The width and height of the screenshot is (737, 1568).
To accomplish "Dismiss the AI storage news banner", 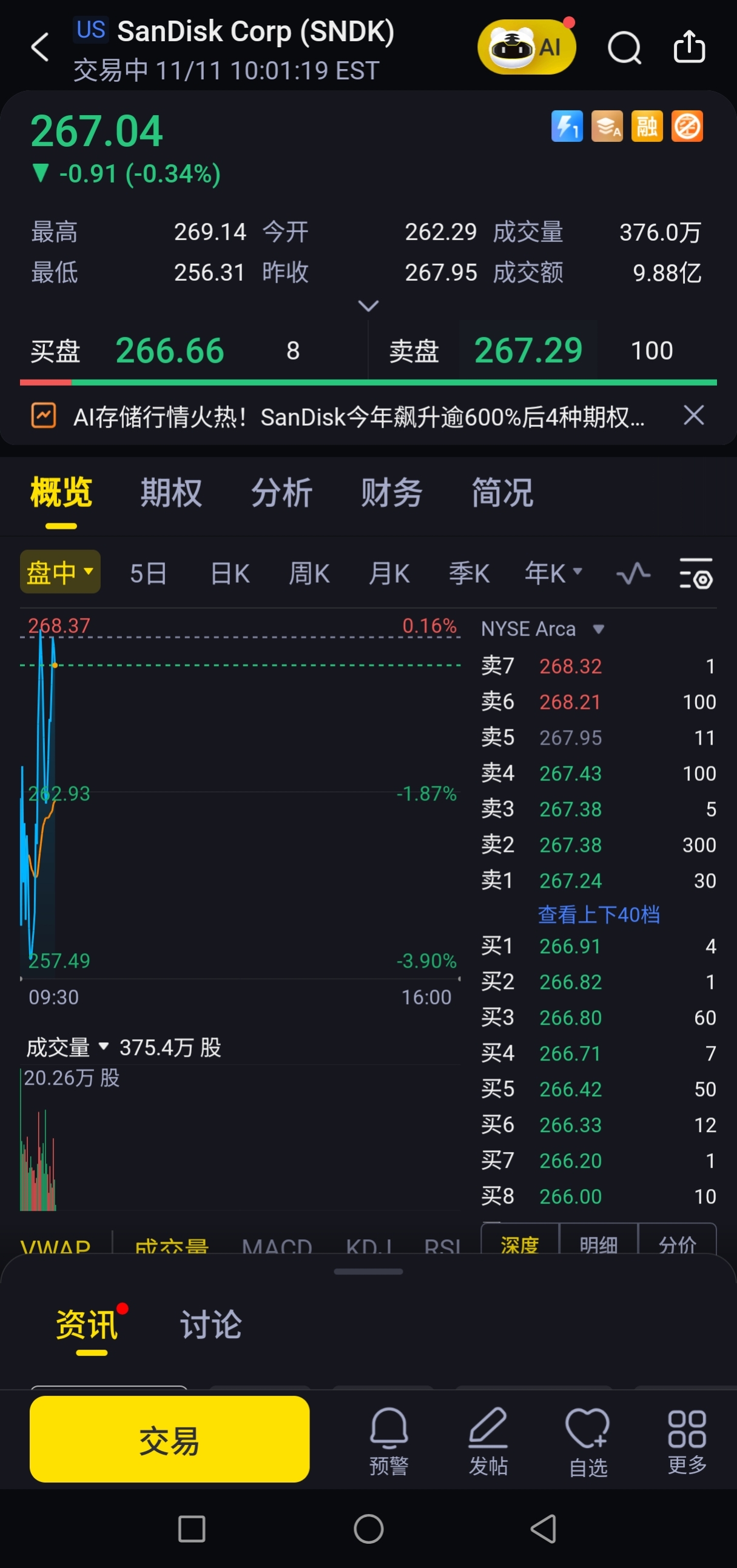I will pyautogui.click(x=694, y=416).
